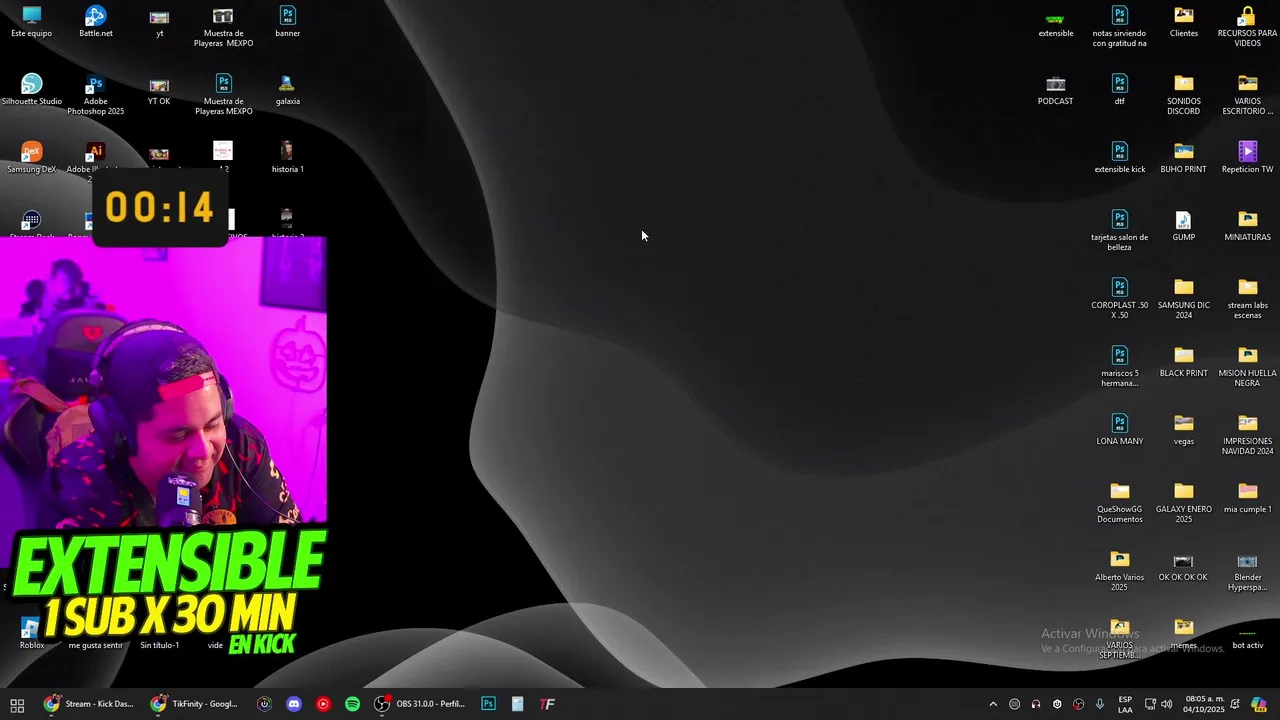The image size is (1280, 720).
Task: Select the yt desktop shortcut
Action: coord(159,22)
